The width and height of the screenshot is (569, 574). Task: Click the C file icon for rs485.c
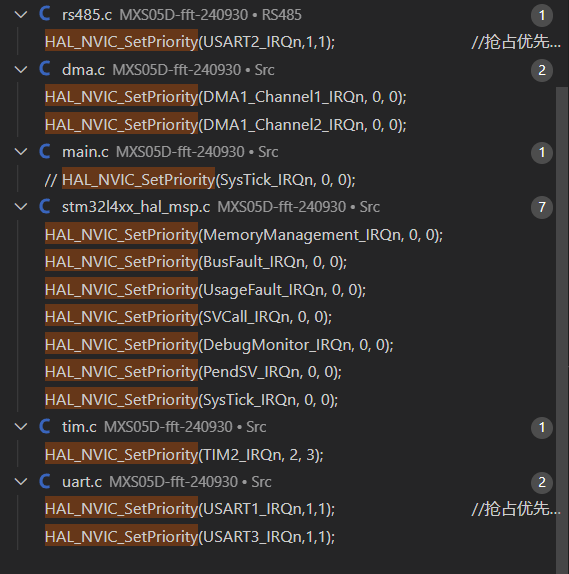[45, 14]
